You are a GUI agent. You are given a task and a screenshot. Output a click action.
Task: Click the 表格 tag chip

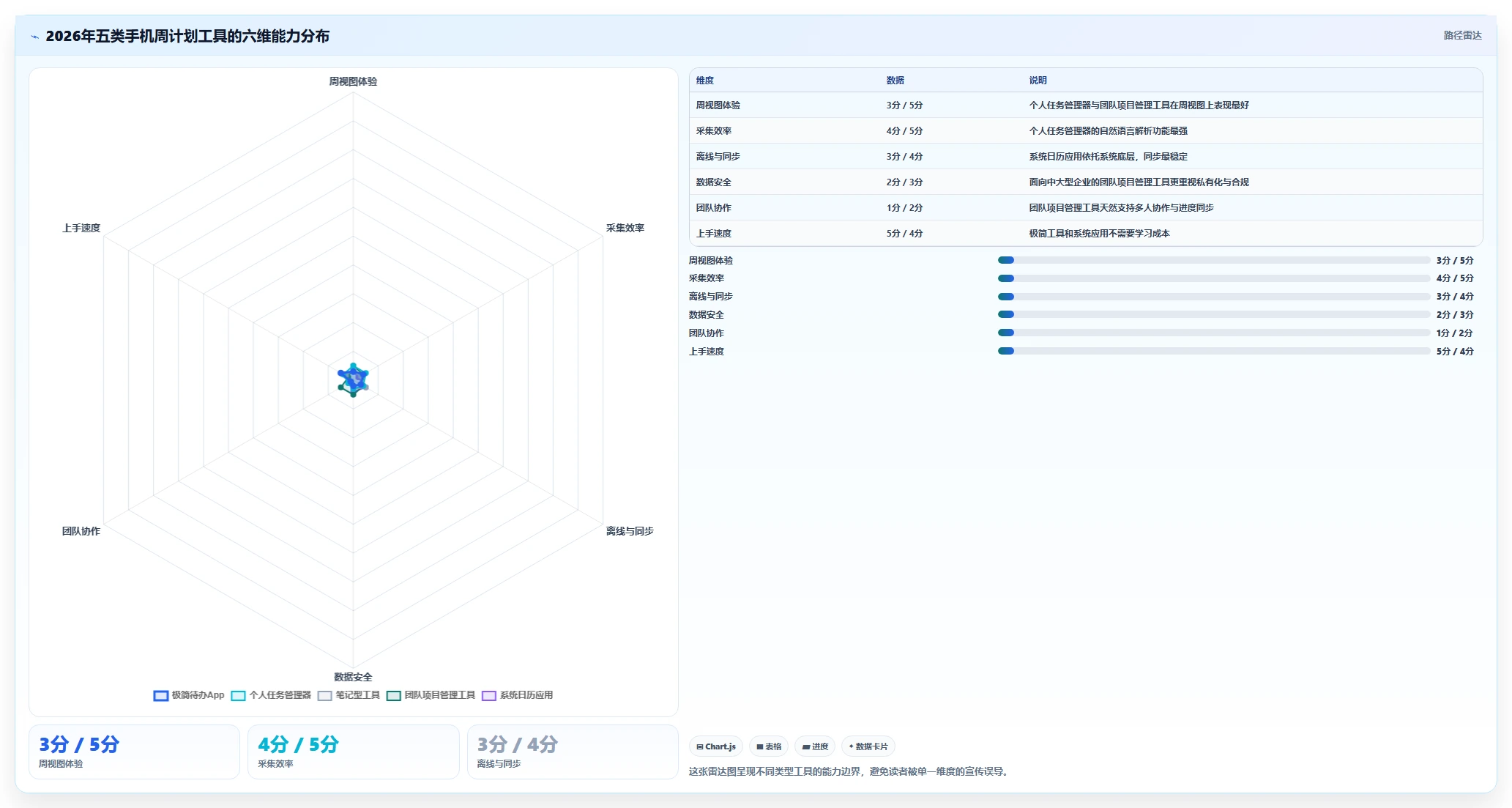point(769,746)
